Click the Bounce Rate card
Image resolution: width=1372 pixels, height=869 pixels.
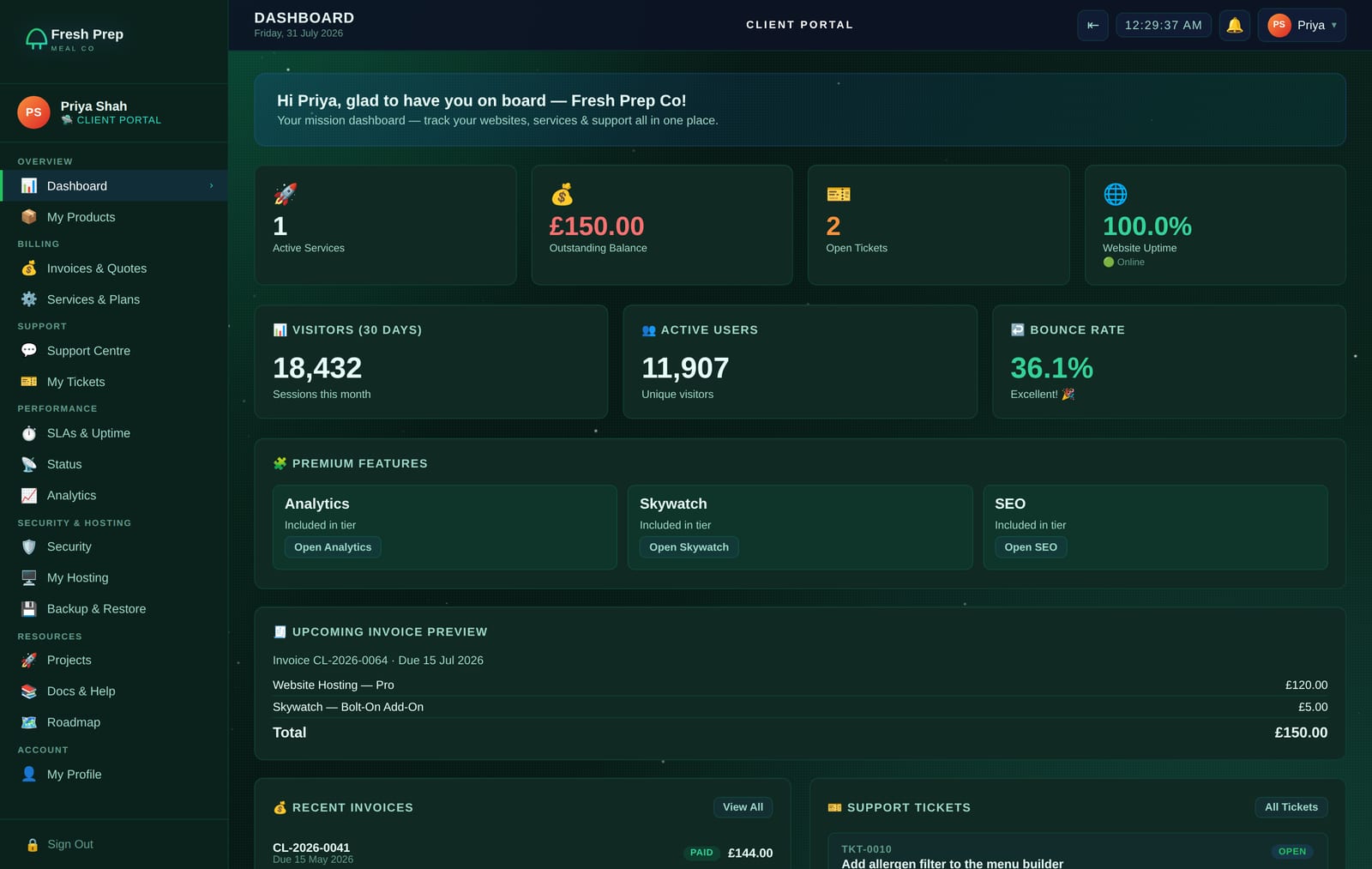click(1169, 362)
